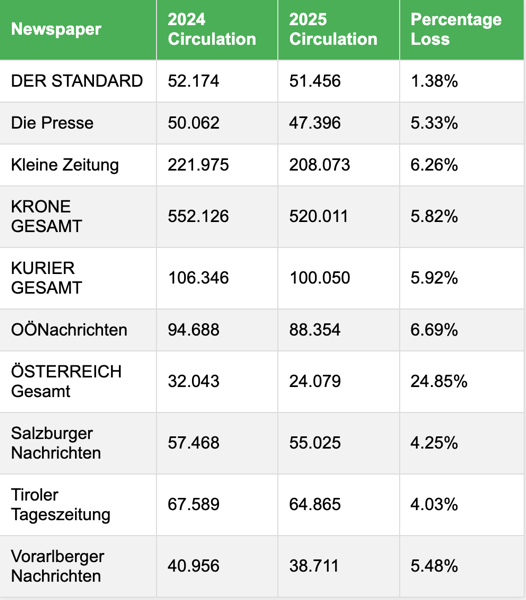Select the ÖSTERREICH Gesamt name cell
The height and width of the screenshot is (600, 526).
tap(78, 382)
